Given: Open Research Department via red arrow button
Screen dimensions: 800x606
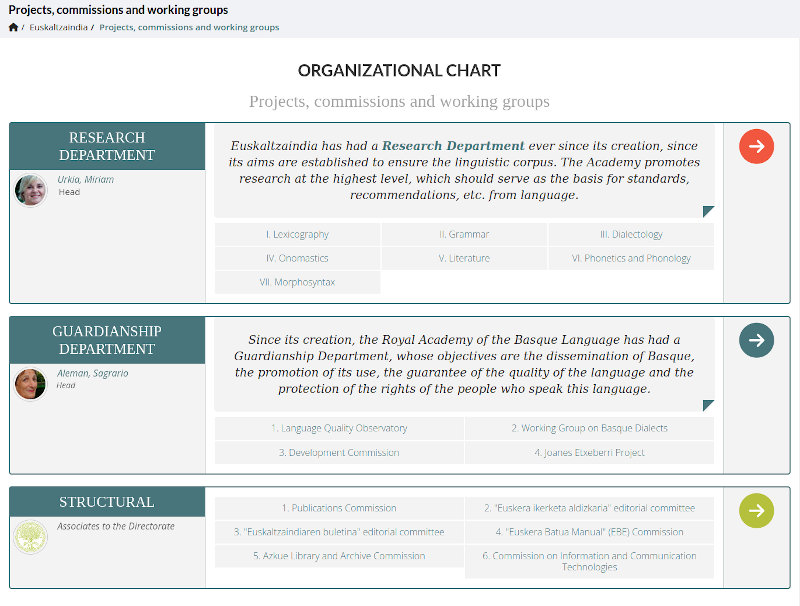Looking at the screenshot, I should click(x=756, y=146).
